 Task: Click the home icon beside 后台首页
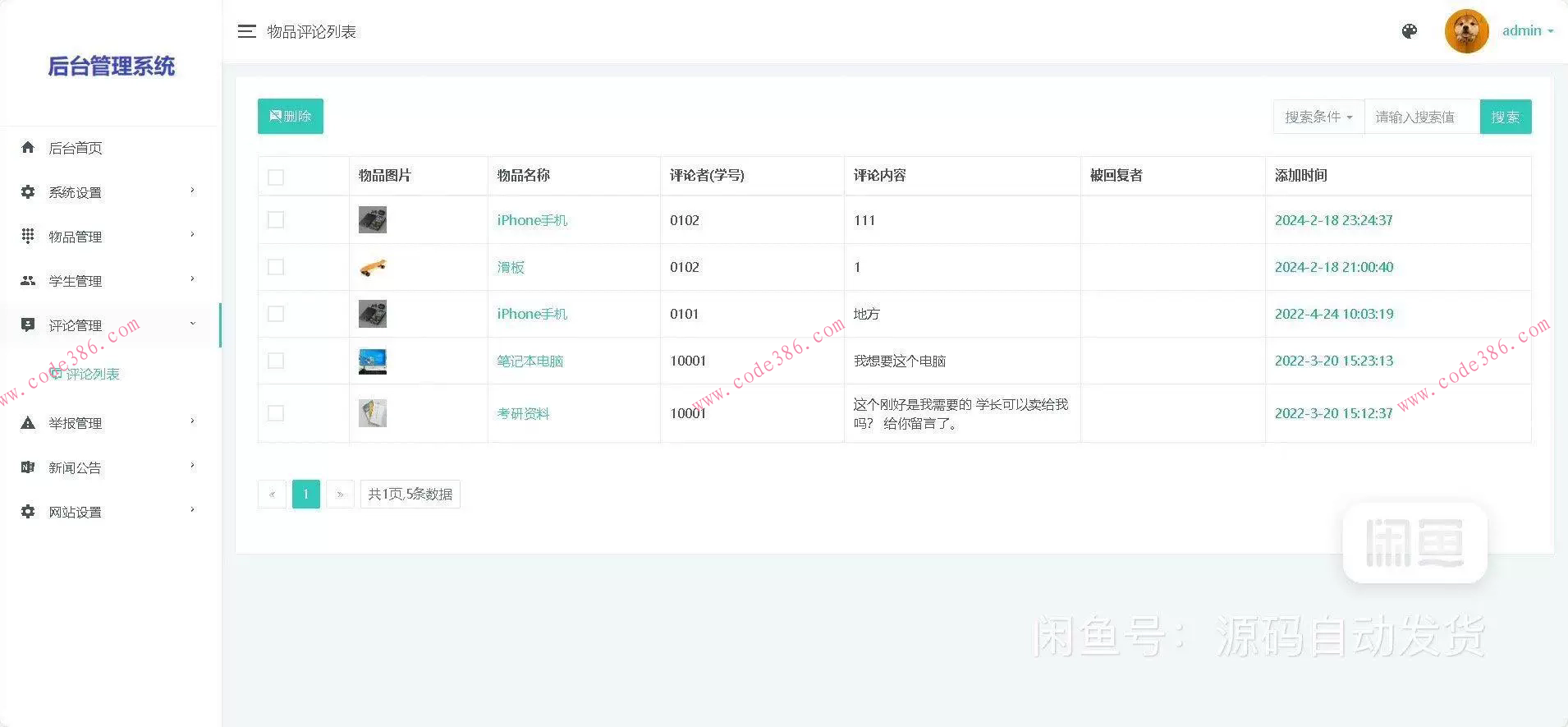click(28, 148)
